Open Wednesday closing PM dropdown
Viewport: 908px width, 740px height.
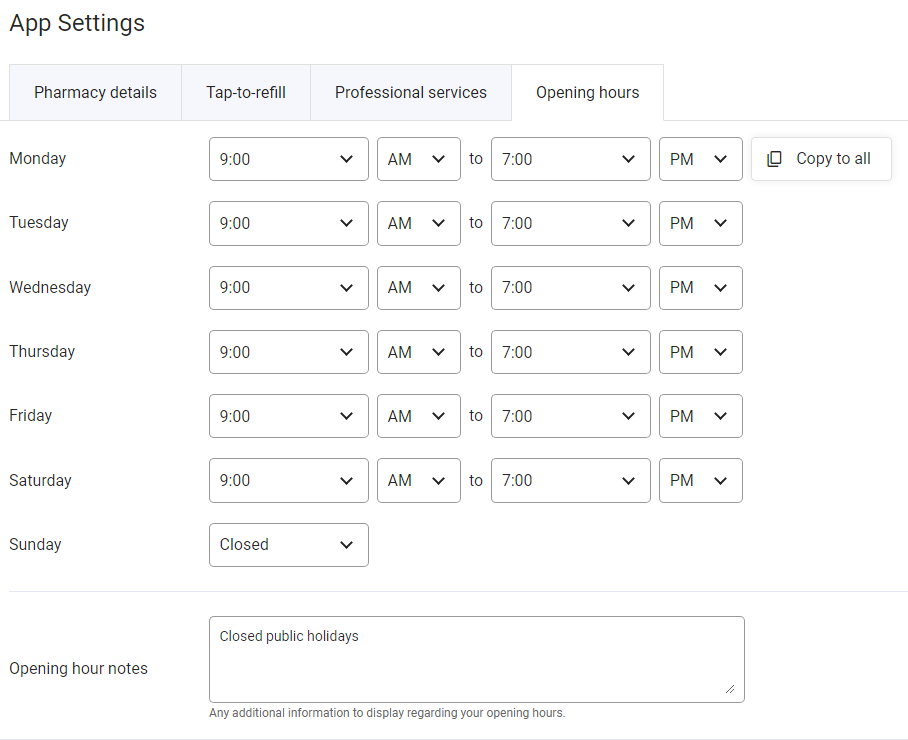coord(701,288)
